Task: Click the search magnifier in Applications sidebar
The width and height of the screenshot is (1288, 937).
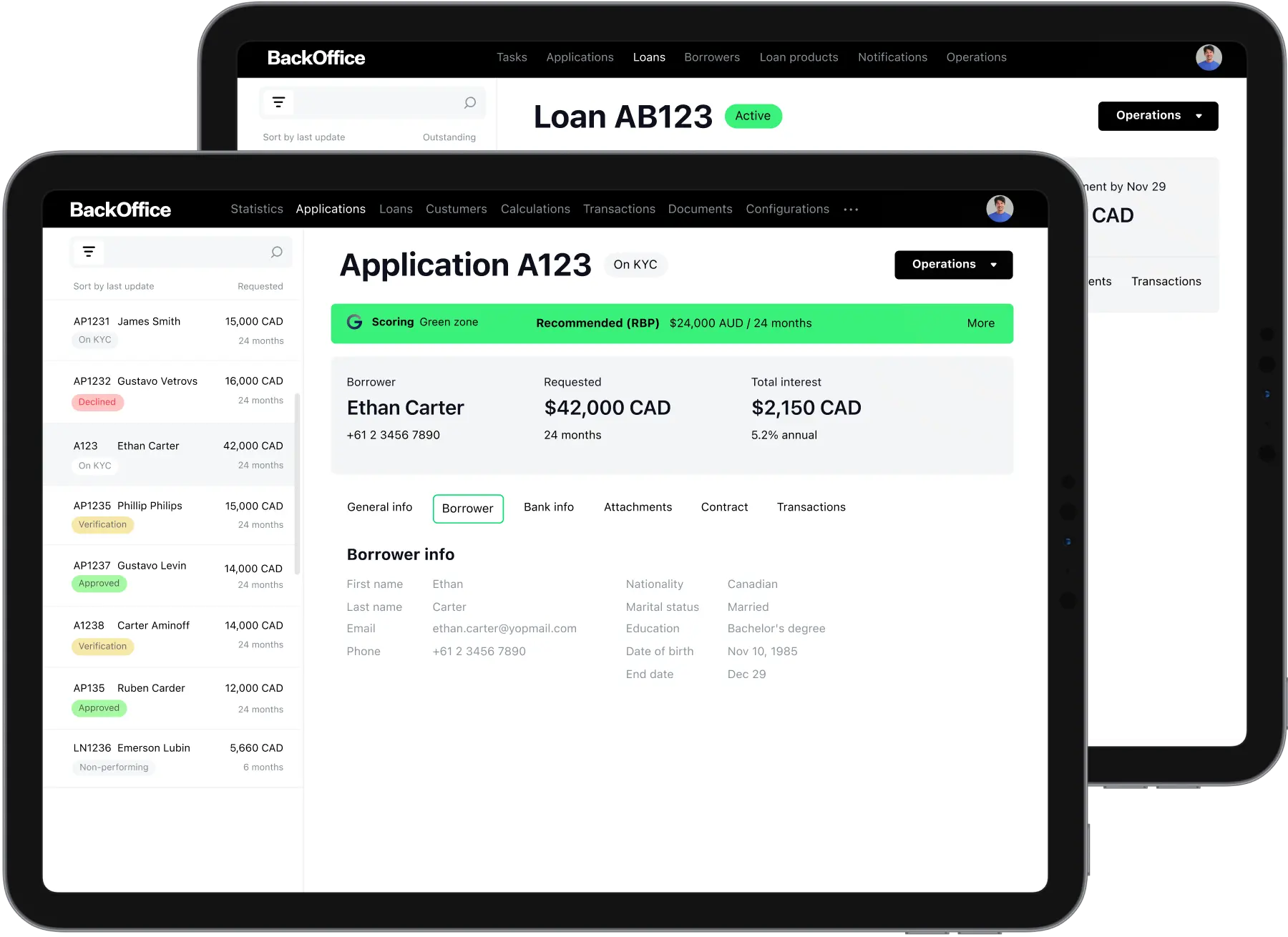Action: click(276, 252)
